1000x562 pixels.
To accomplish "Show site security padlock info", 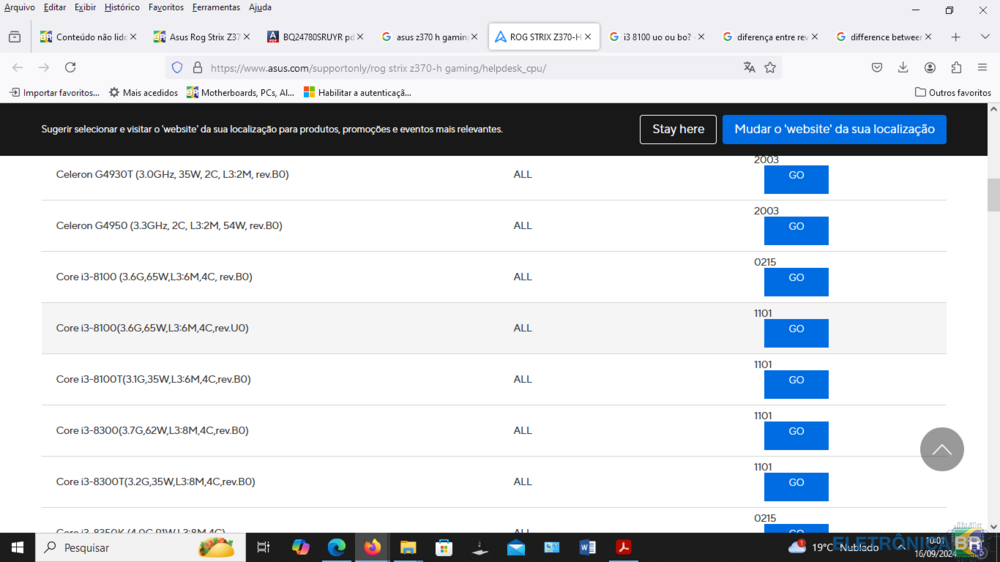I will coord(198,68).
